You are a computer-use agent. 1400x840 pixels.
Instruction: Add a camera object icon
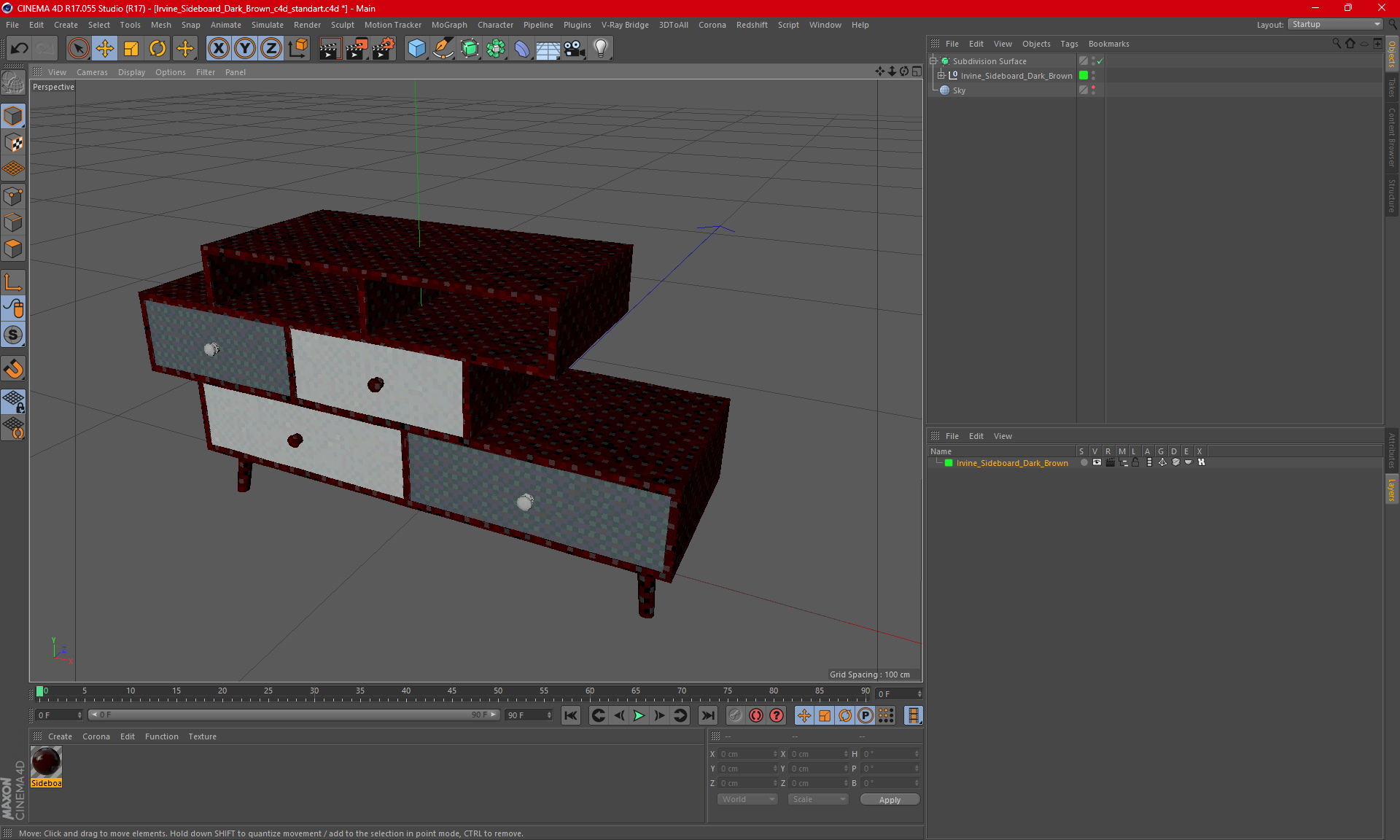574,49
